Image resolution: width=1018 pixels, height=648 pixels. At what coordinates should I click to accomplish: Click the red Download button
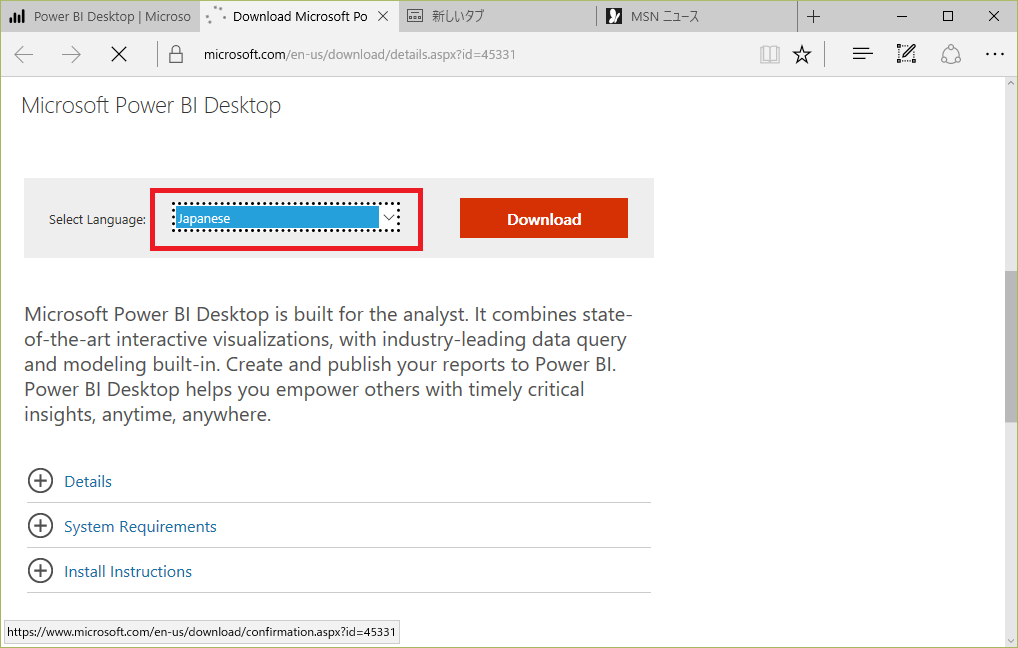[544, 218]
